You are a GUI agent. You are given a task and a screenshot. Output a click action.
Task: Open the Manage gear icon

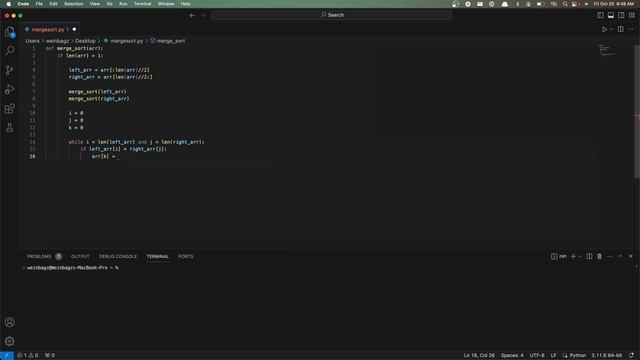click(x=9, y=341)
